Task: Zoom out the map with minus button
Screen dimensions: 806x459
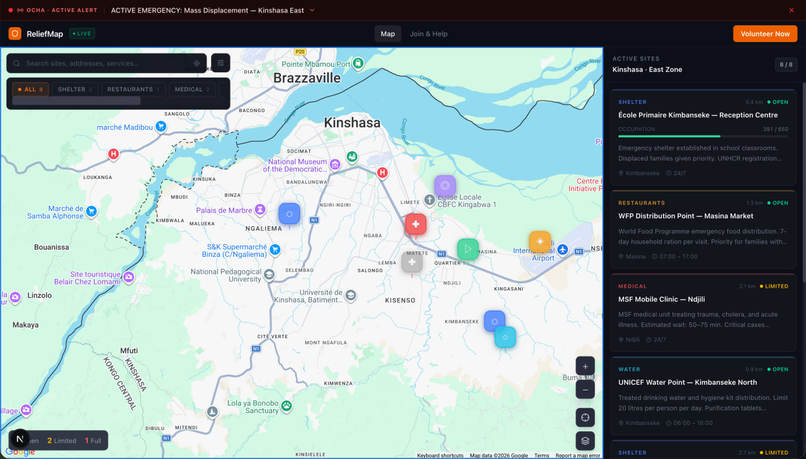Action: (585, 390)
